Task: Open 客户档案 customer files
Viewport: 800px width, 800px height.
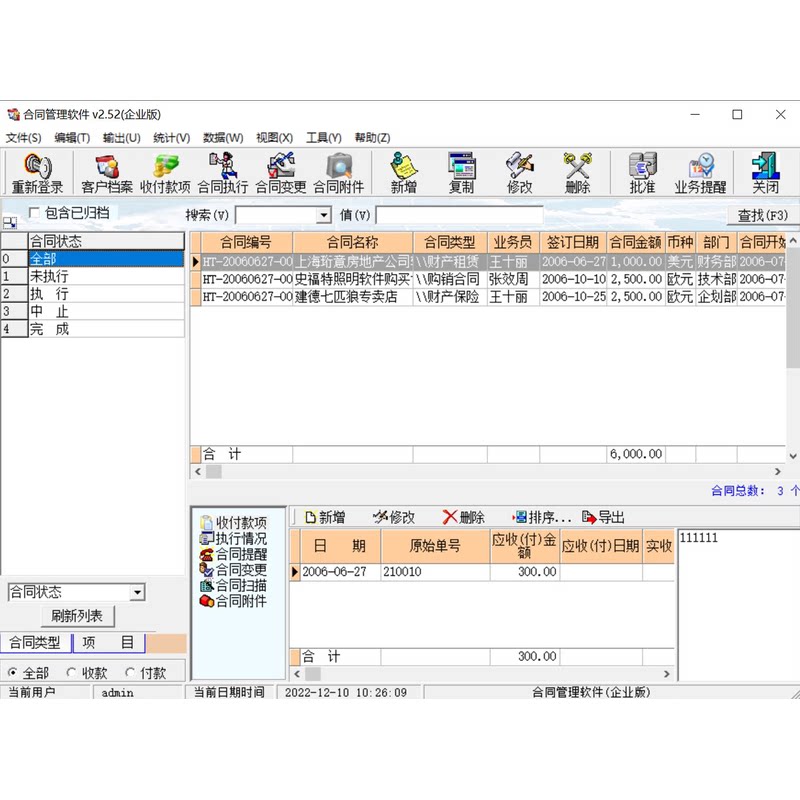Action: tap(107, 173)
